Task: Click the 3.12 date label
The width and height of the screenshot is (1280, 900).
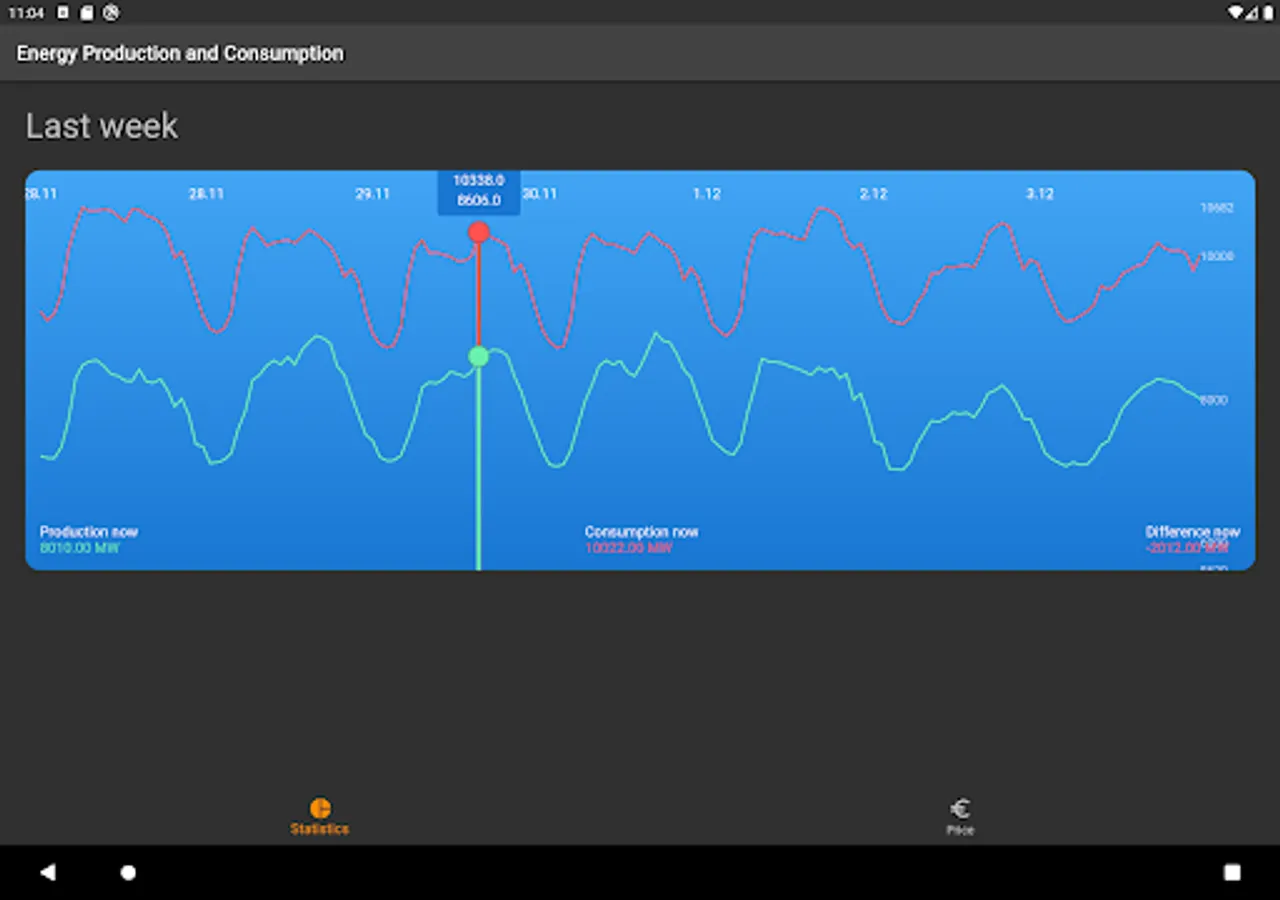Action: (x=1040, y=194)
